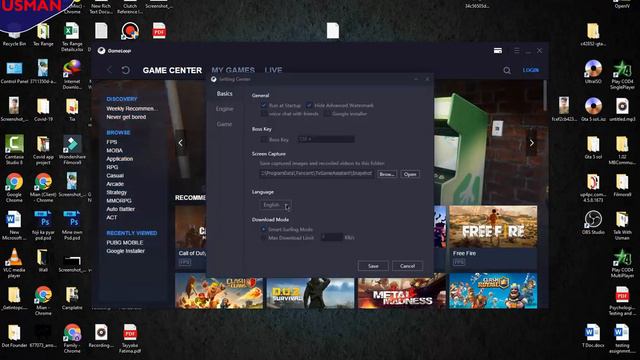This screenshot has height=360, width=640.
Task: Open Clash of Clans game thumbnail
Action: [x=219, y=291]
